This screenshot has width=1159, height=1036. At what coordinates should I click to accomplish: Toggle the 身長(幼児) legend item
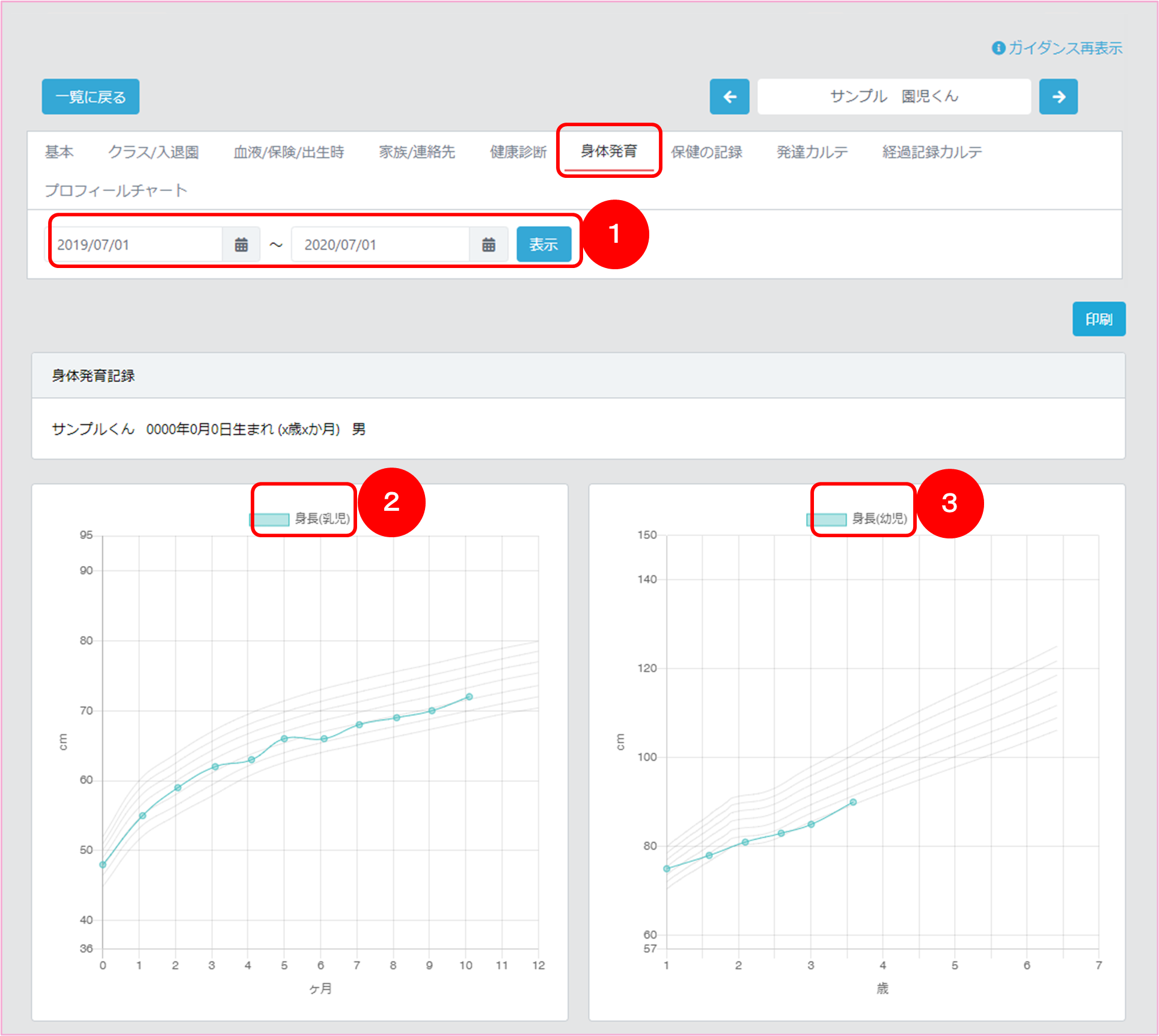click(x=879, y=519)
